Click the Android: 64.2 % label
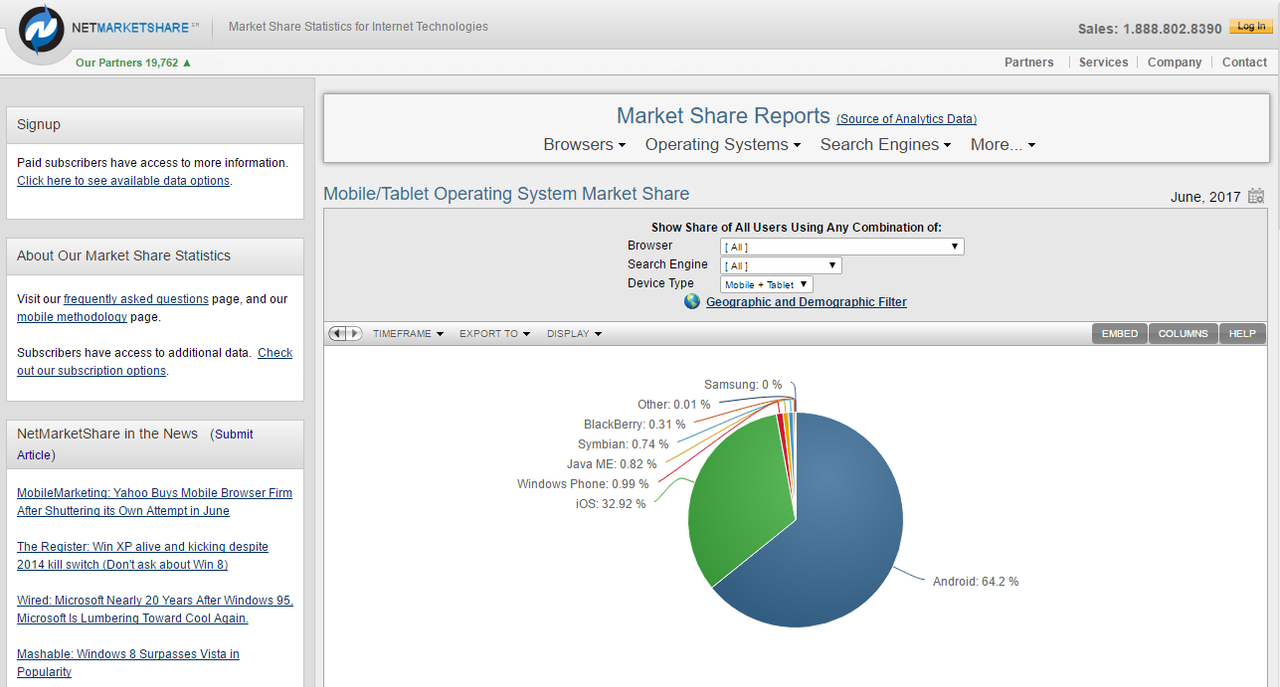This screenshot has width=1280, height=687. (x=975, y=581)
